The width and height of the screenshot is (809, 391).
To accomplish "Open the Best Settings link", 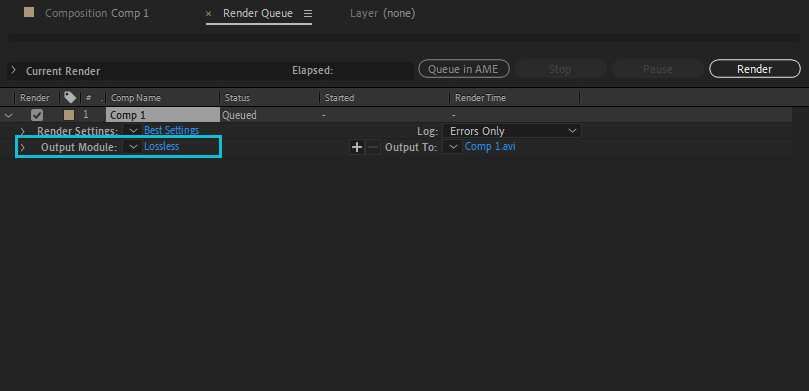I will (x=171, y=130).
